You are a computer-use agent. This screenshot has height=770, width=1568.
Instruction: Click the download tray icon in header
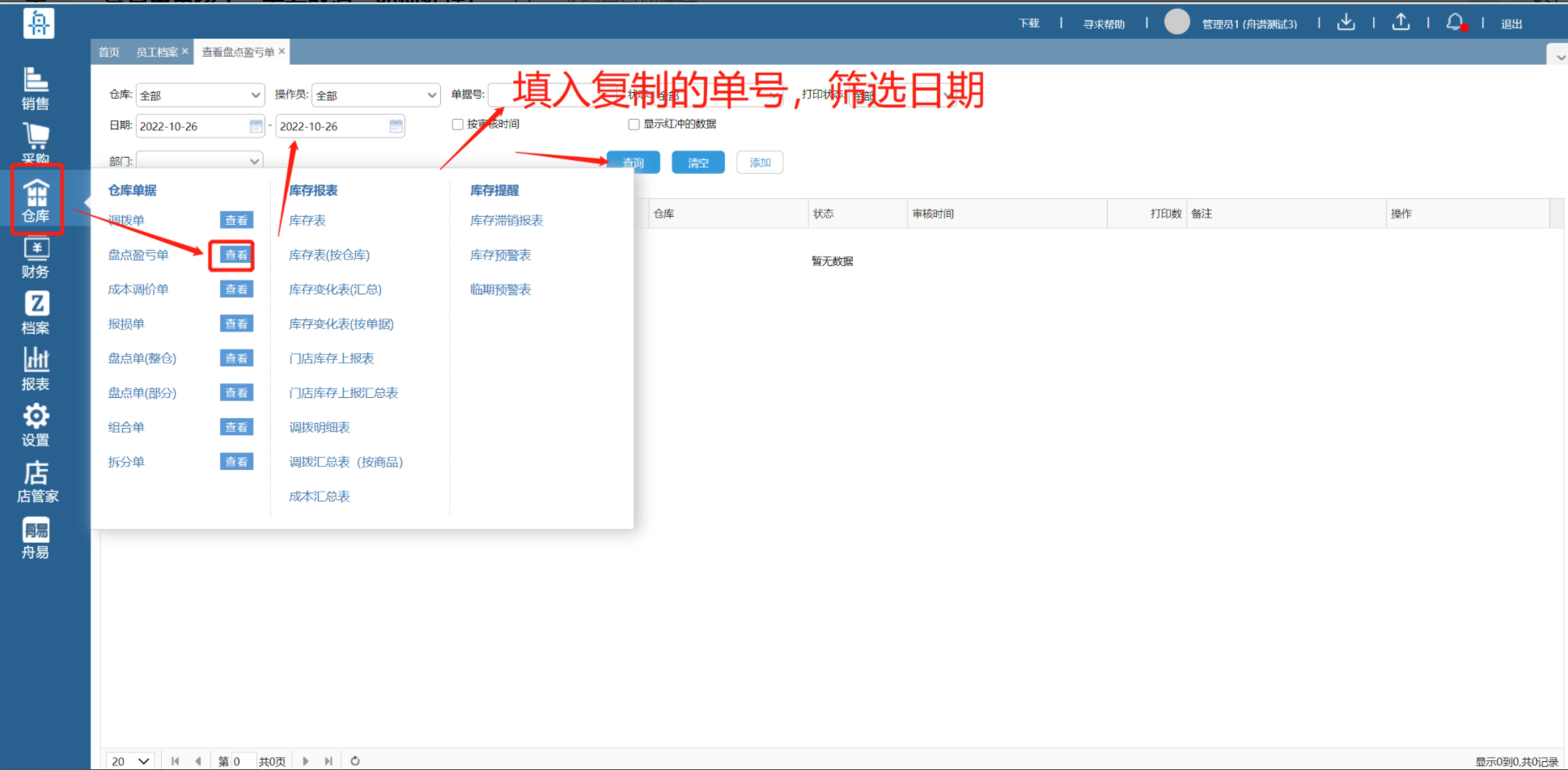coord(1346,23)
